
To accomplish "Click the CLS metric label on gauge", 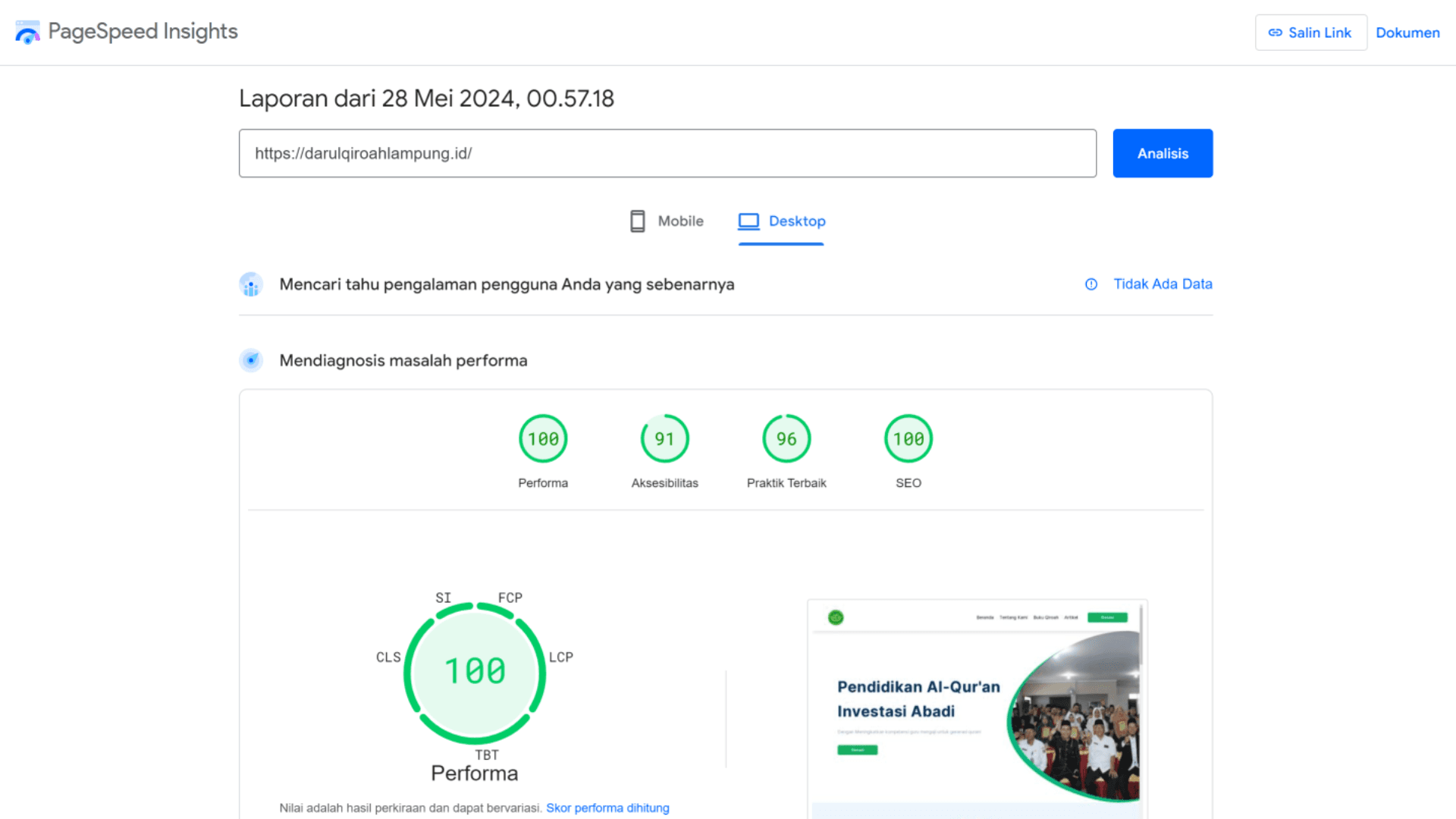I will point(388,657).
